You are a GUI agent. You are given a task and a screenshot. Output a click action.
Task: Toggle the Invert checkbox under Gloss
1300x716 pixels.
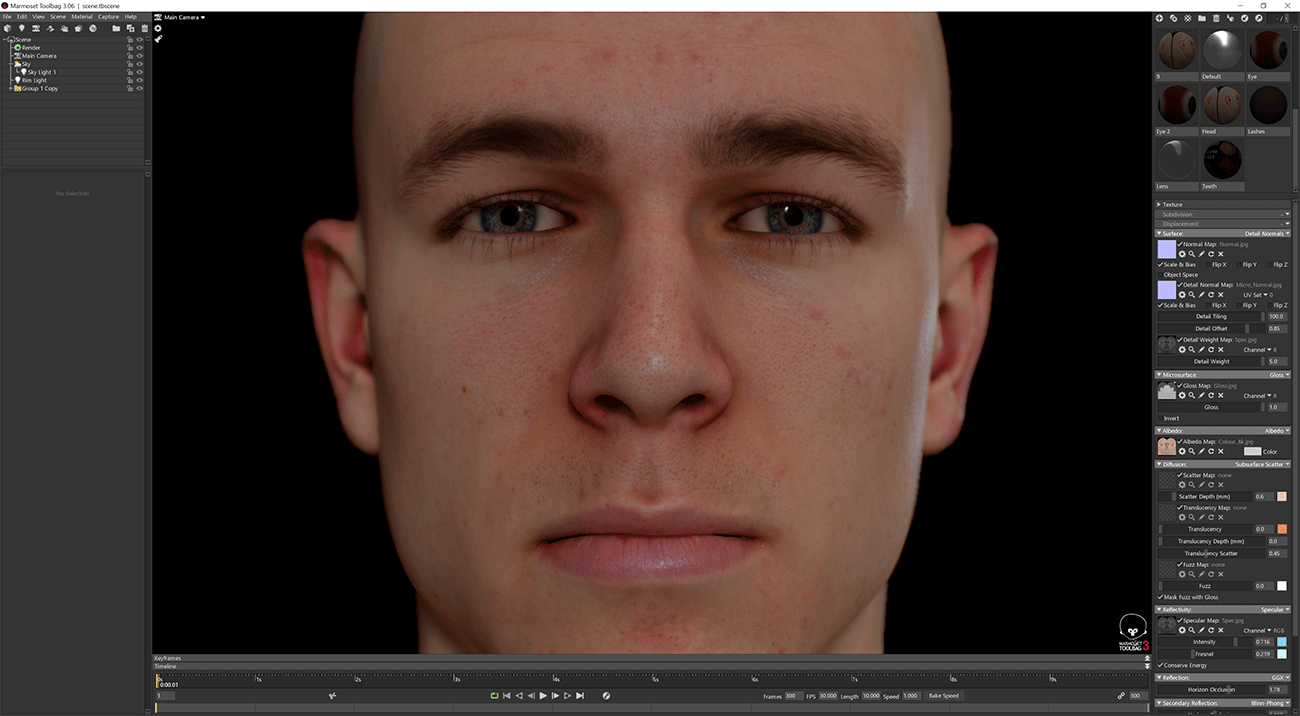coord(1159,417)
